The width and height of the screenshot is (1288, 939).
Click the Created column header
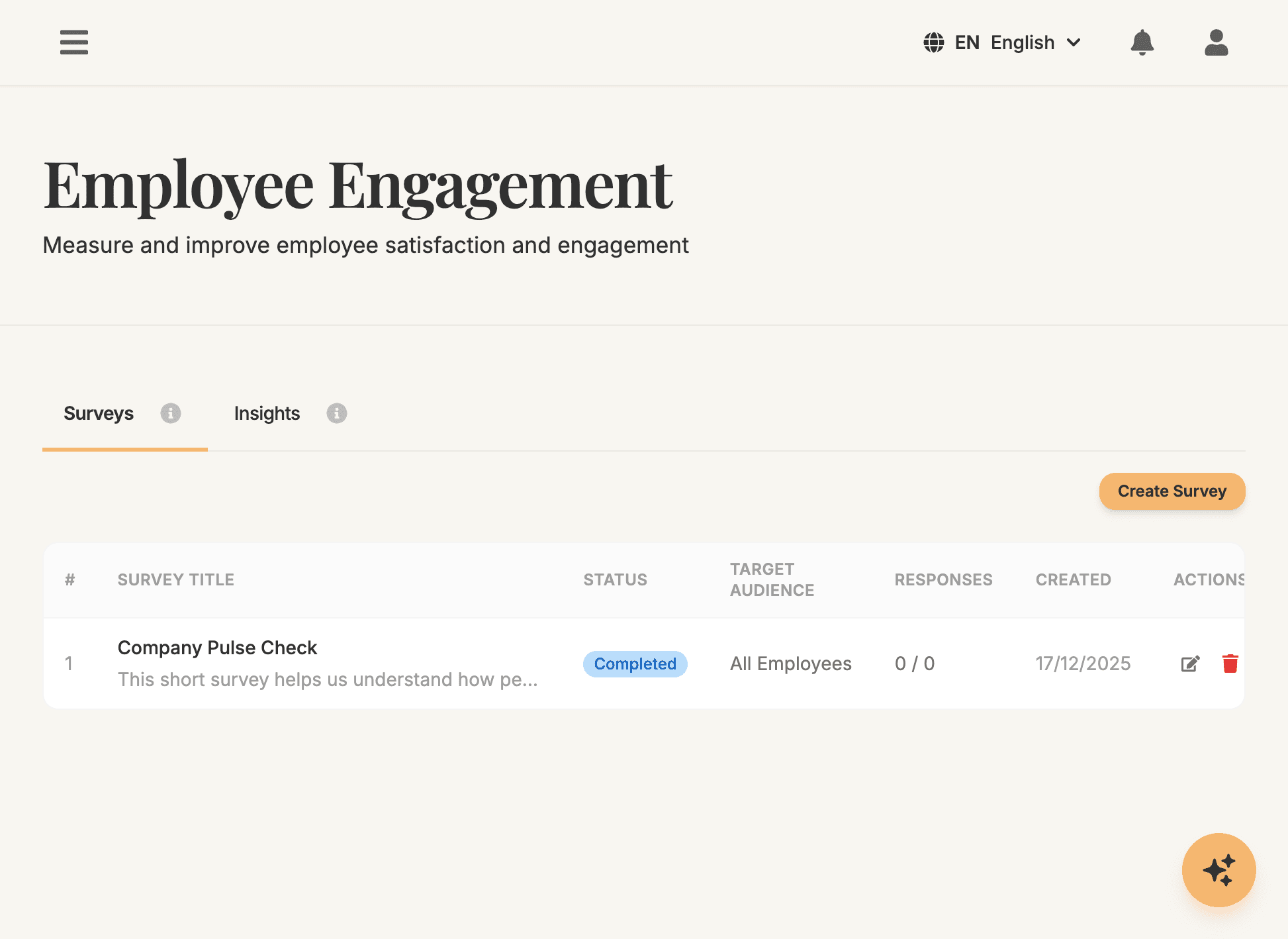tap(1073, 579)
